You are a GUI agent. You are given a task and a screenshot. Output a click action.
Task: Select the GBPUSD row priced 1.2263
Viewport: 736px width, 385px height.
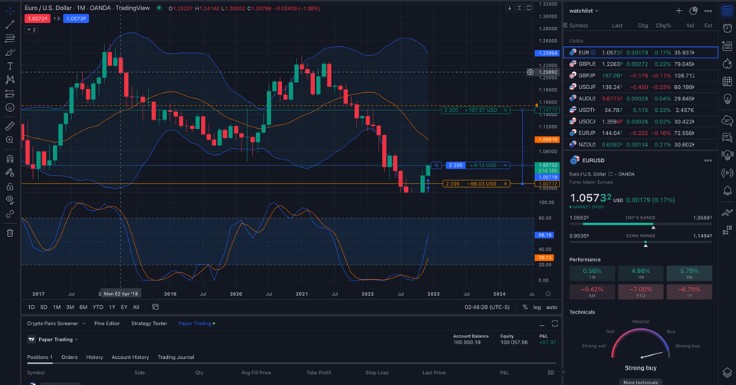click(640, 64)
